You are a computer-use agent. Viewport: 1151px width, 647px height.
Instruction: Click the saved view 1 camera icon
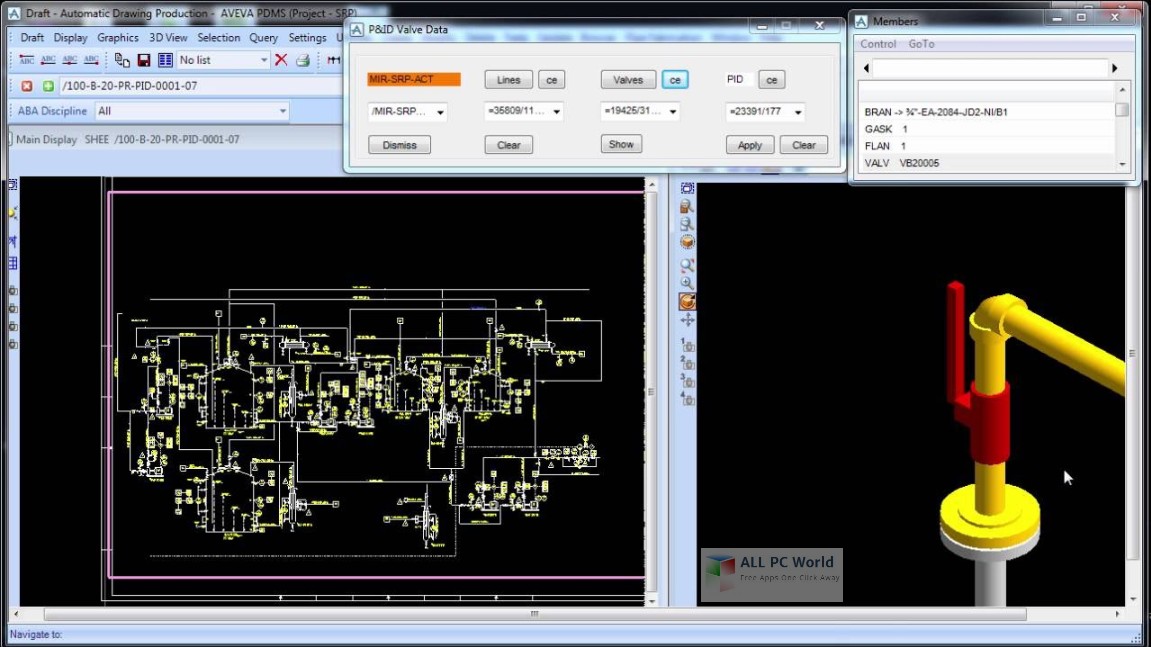pos(688,345)
